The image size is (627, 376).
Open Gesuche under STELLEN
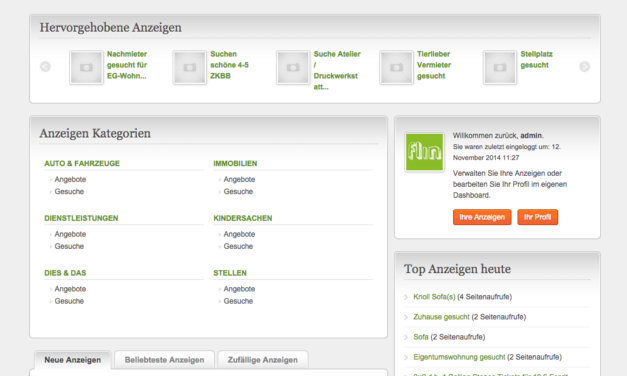(238, 301)
